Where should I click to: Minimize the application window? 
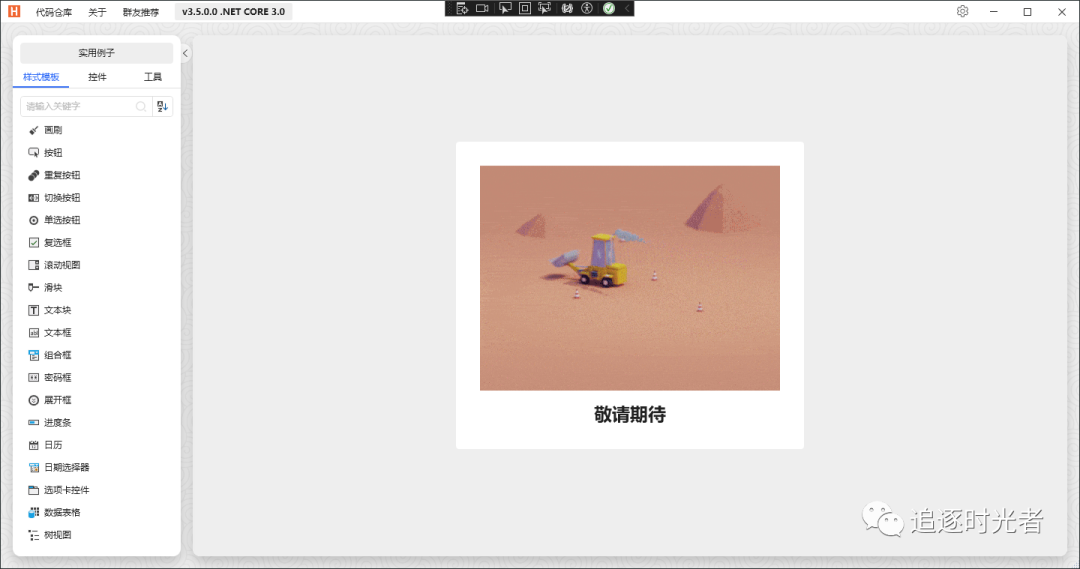tap(993, 12)
